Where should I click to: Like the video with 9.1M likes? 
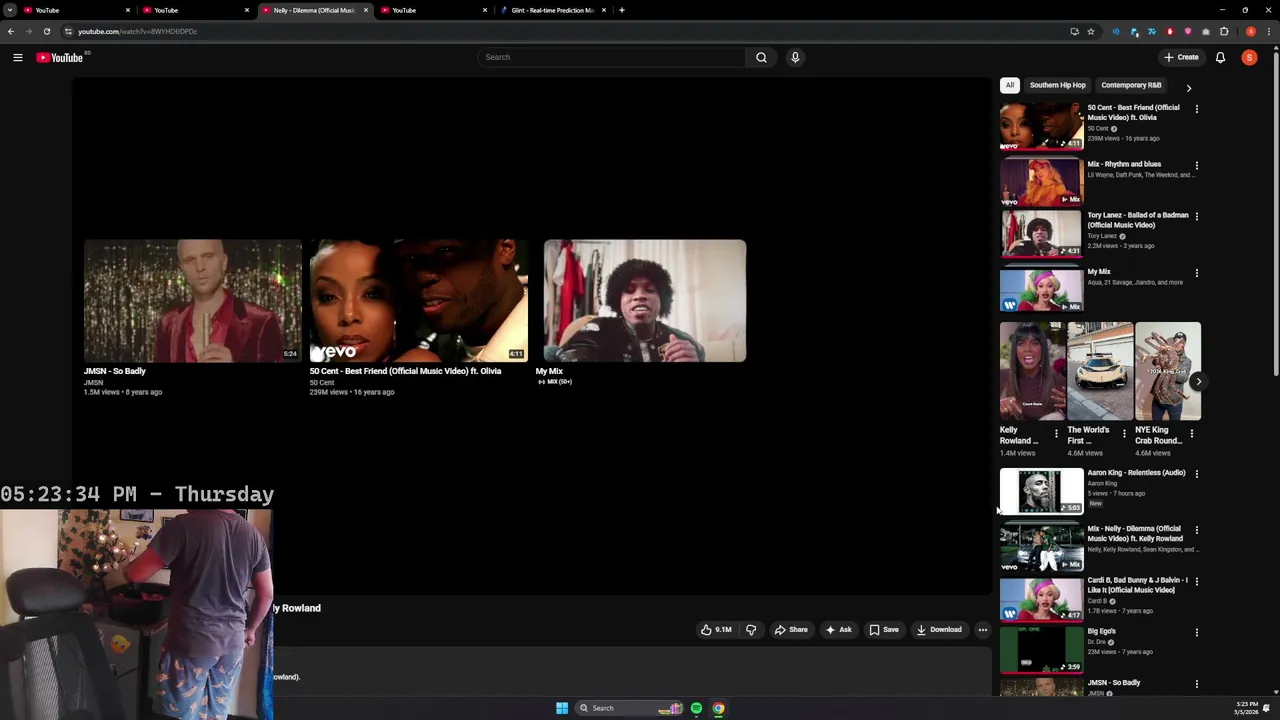coord(716,630)
